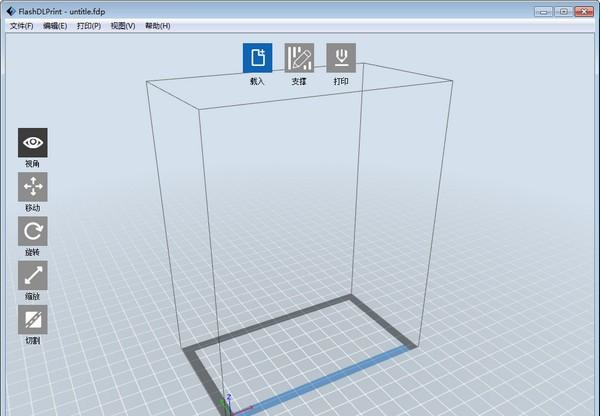The height and width of the screenshot is (416, 600).
Task: Open the Supports (支撑) tool
Action: coord(299,58)
